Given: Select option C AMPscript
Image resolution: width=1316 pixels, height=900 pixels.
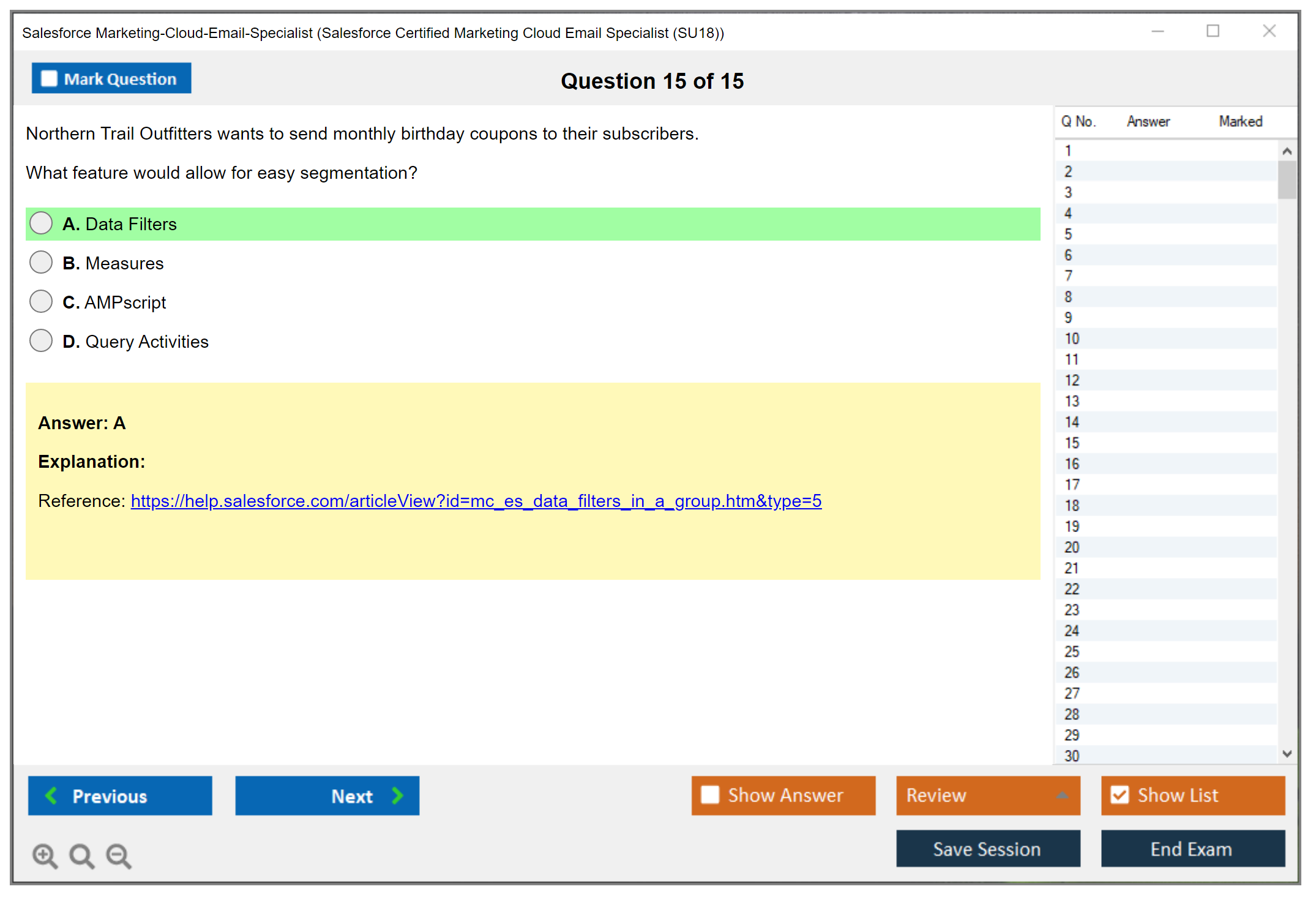Looking at the screenshot, I should pyautogui.click(x=41, y=302).
